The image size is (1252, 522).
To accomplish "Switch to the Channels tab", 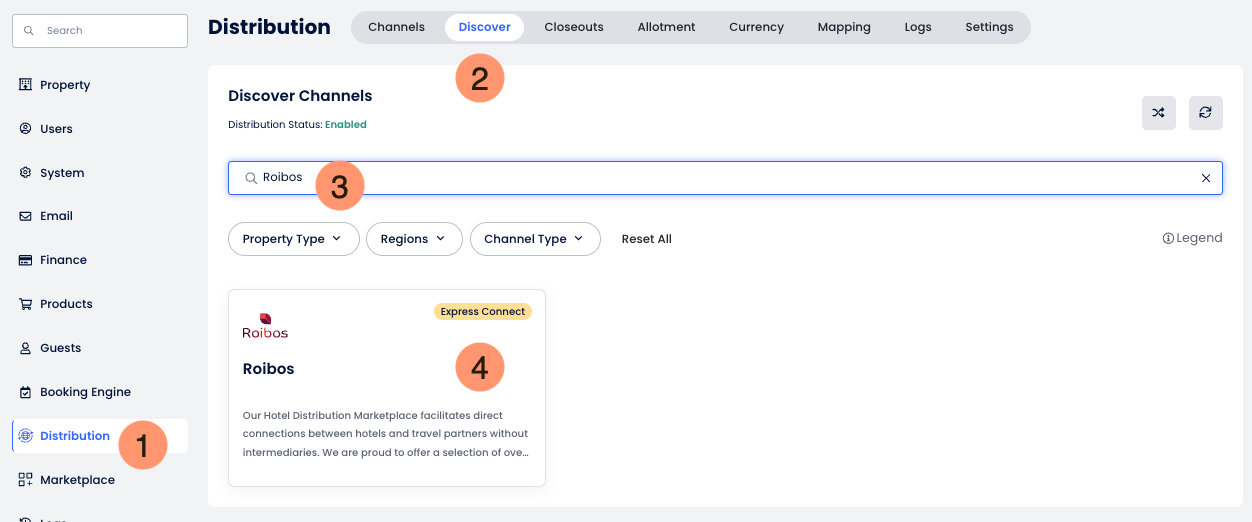I will click(x=396, y=27).
